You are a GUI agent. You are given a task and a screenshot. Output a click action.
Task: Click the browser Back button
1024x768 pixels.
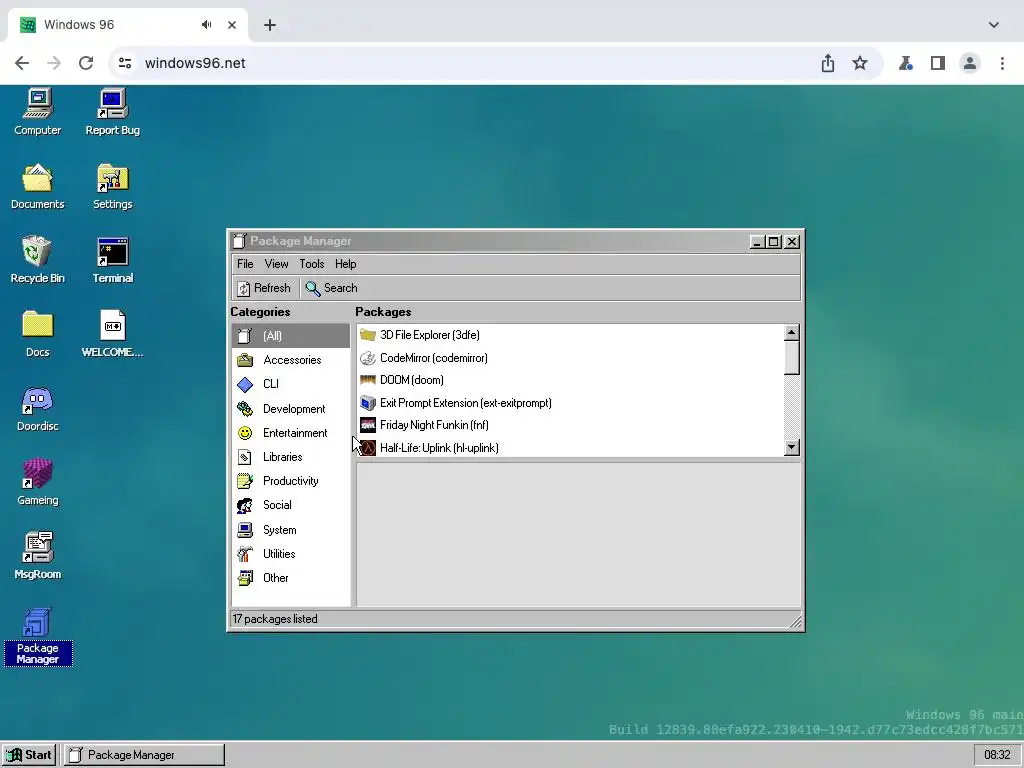[22, 63]
